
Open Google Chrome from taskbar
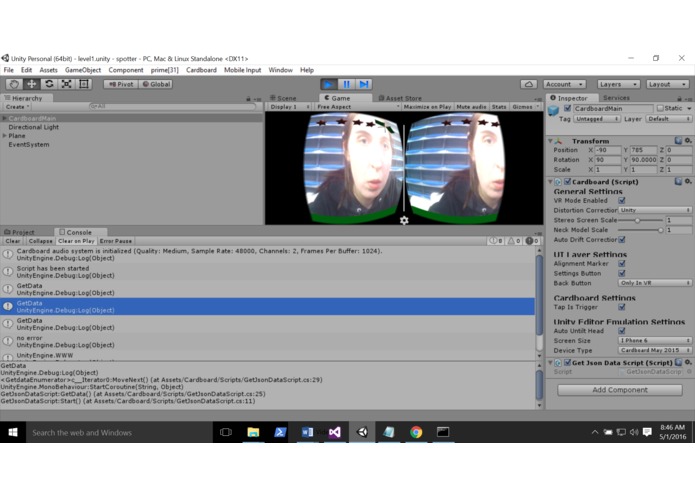click(x=416, y=432)
